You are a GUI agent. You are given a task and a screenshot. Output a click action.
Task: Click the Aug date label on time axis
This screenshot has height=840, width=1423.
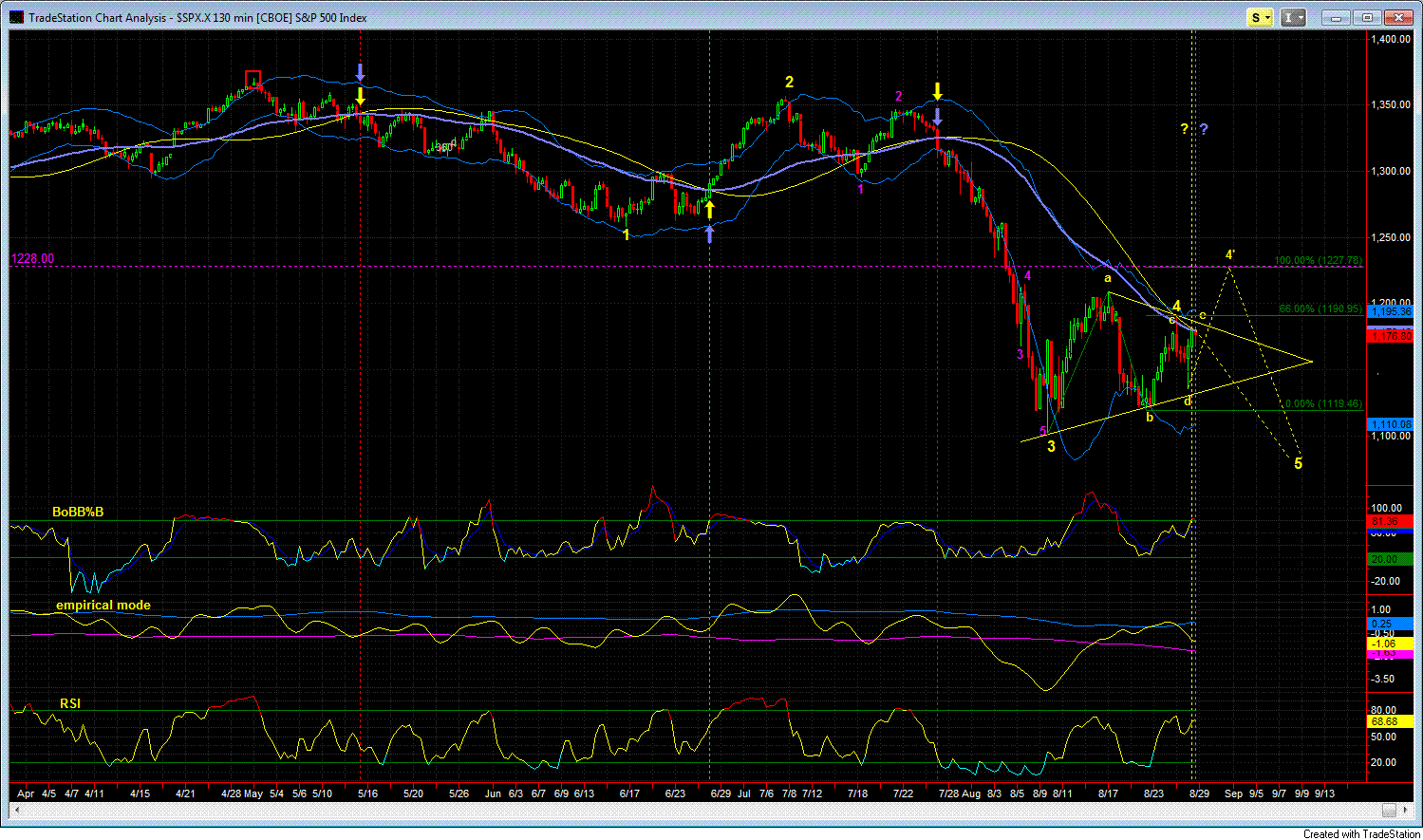pyautogui.click(x=971, y=793)
